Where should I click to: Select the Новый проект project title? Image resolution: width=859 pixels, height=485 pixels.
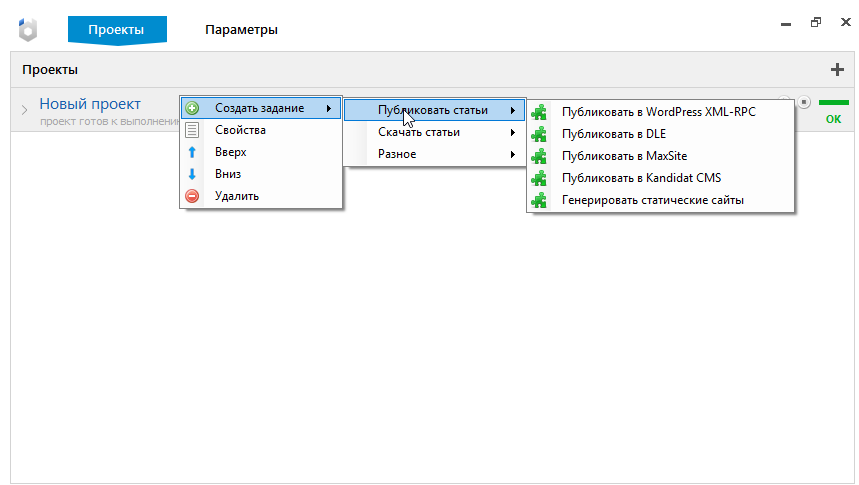click(x=90, y=104)
